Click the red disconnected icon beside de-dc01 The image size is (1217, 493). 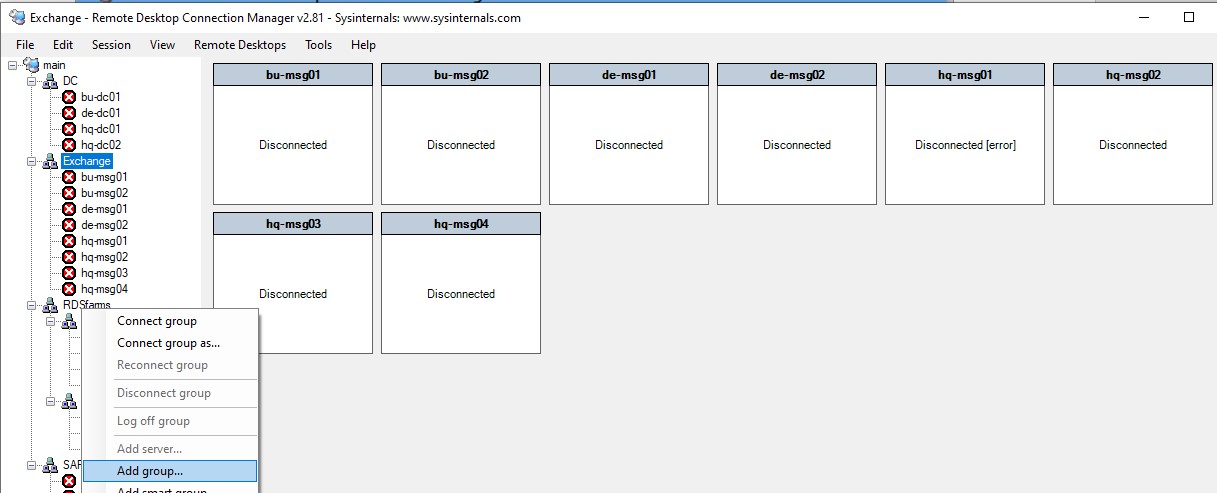[x=69, y=113]
